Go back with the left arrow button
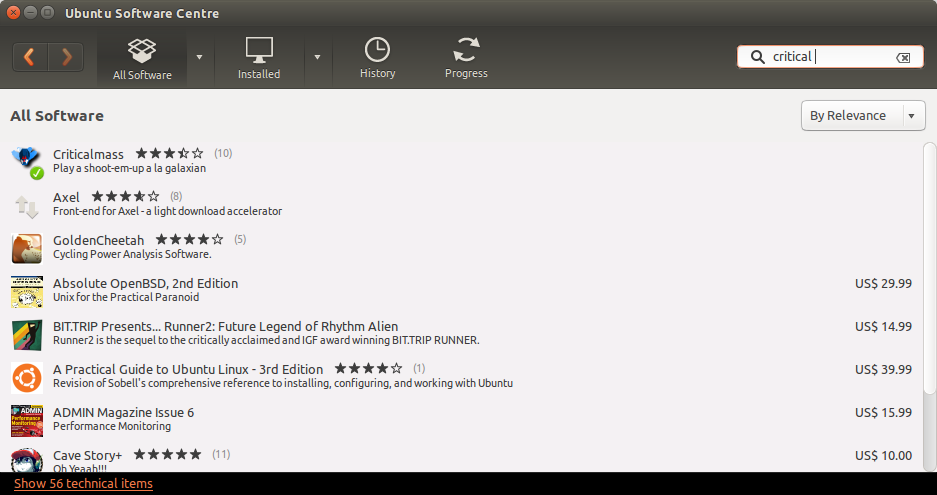The width and height of the screenshot is (937, 495). (x=30, y=57)
